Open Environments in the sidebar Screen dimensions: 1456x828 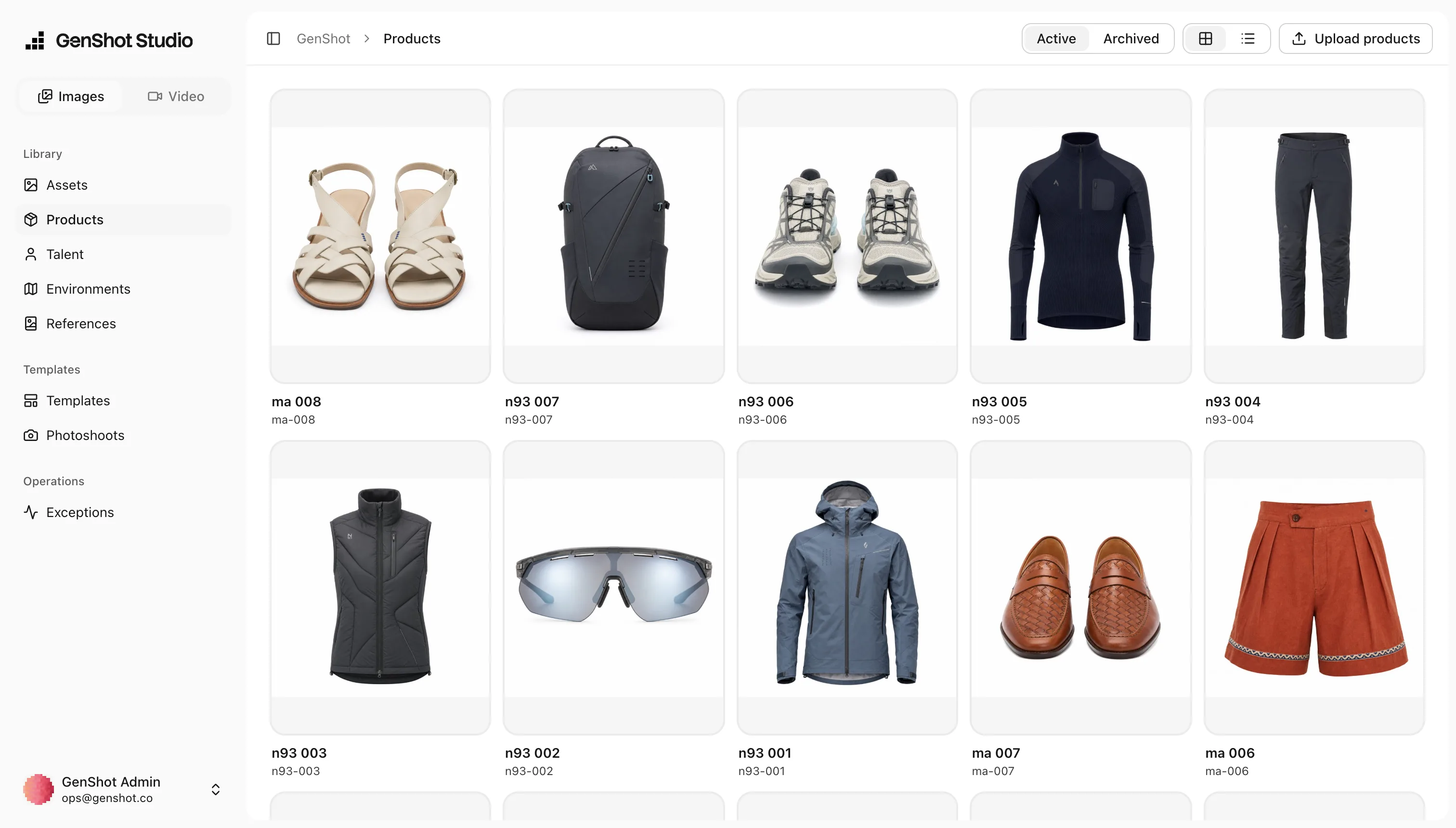click(123, 289)
